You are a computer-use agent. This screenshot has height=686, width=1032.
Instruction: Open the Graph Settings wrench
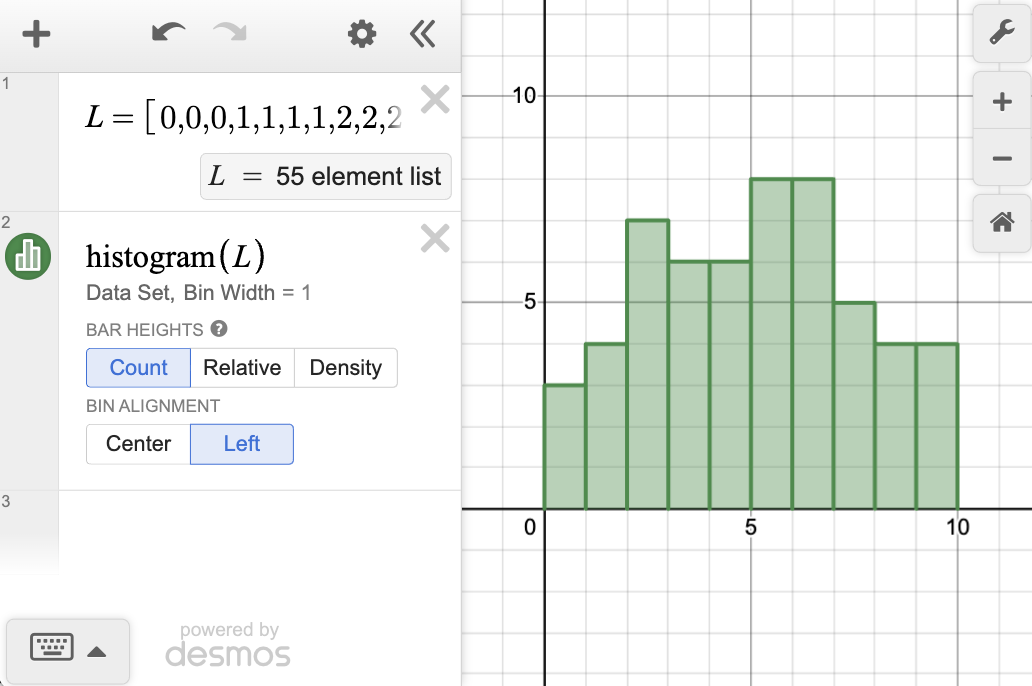point(1001,34)
